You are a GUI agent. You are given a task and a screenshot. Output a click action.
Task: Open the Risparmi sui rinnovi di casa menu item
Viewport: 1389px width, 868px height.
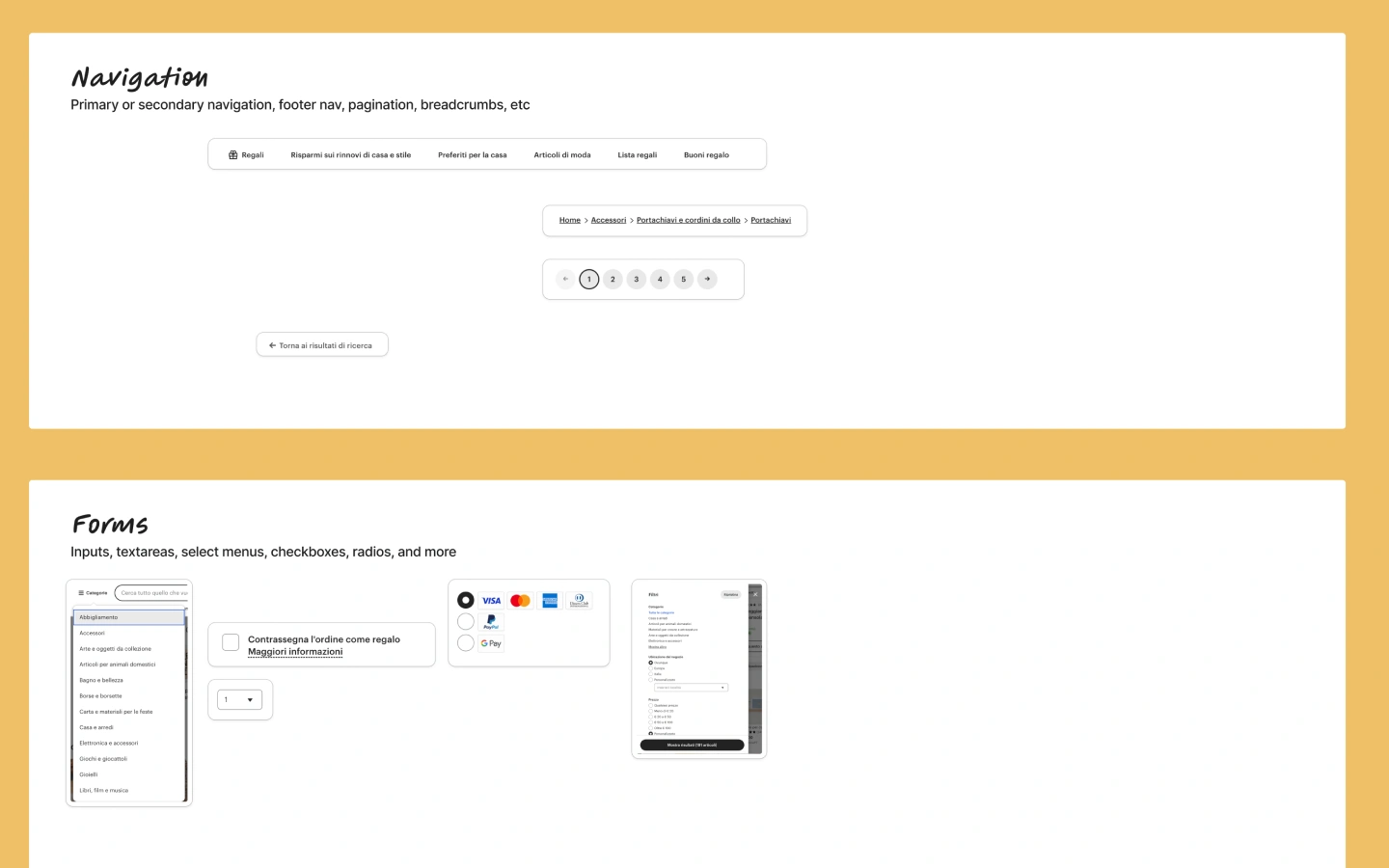351,154
